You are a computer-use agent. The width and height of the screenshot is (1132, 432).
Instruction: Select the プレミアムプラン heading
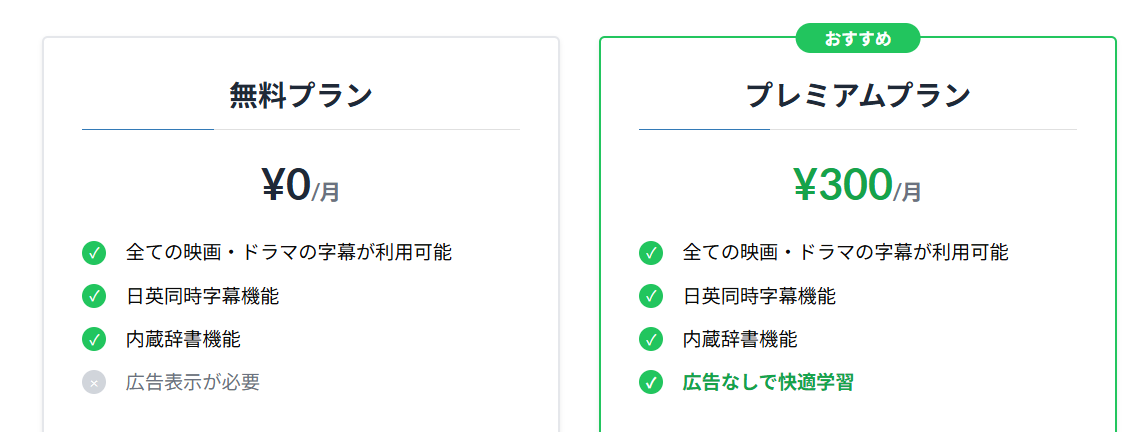tap(858, 96)
